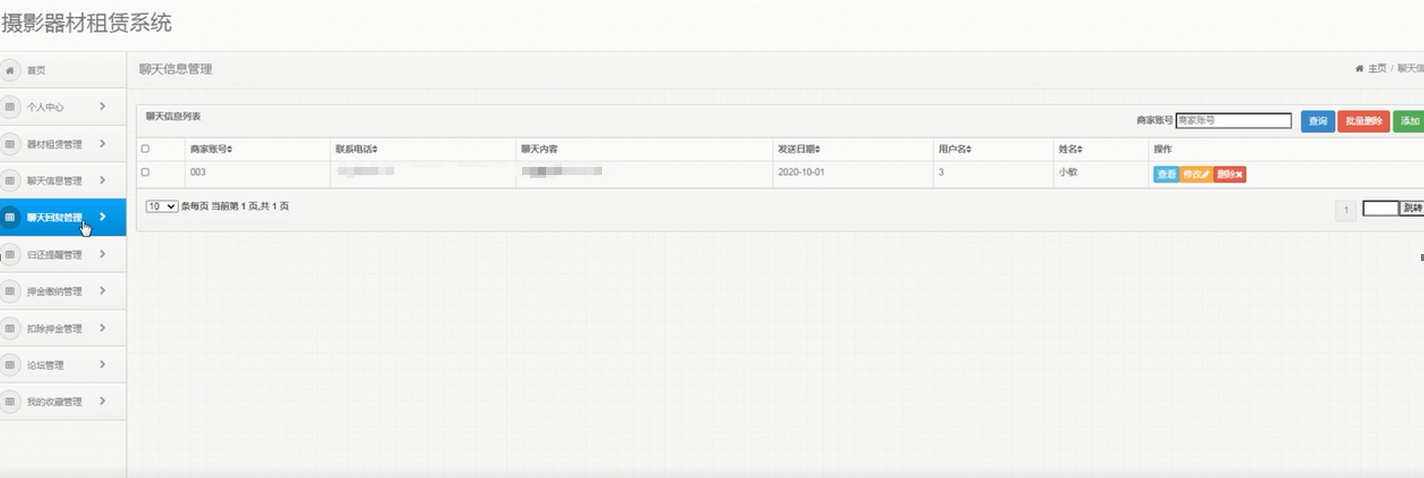Image resolution: width=1424 pixels, height=478 pixels.
Task: Click the 003 merchant account cell
Action: tap(198, 173)
